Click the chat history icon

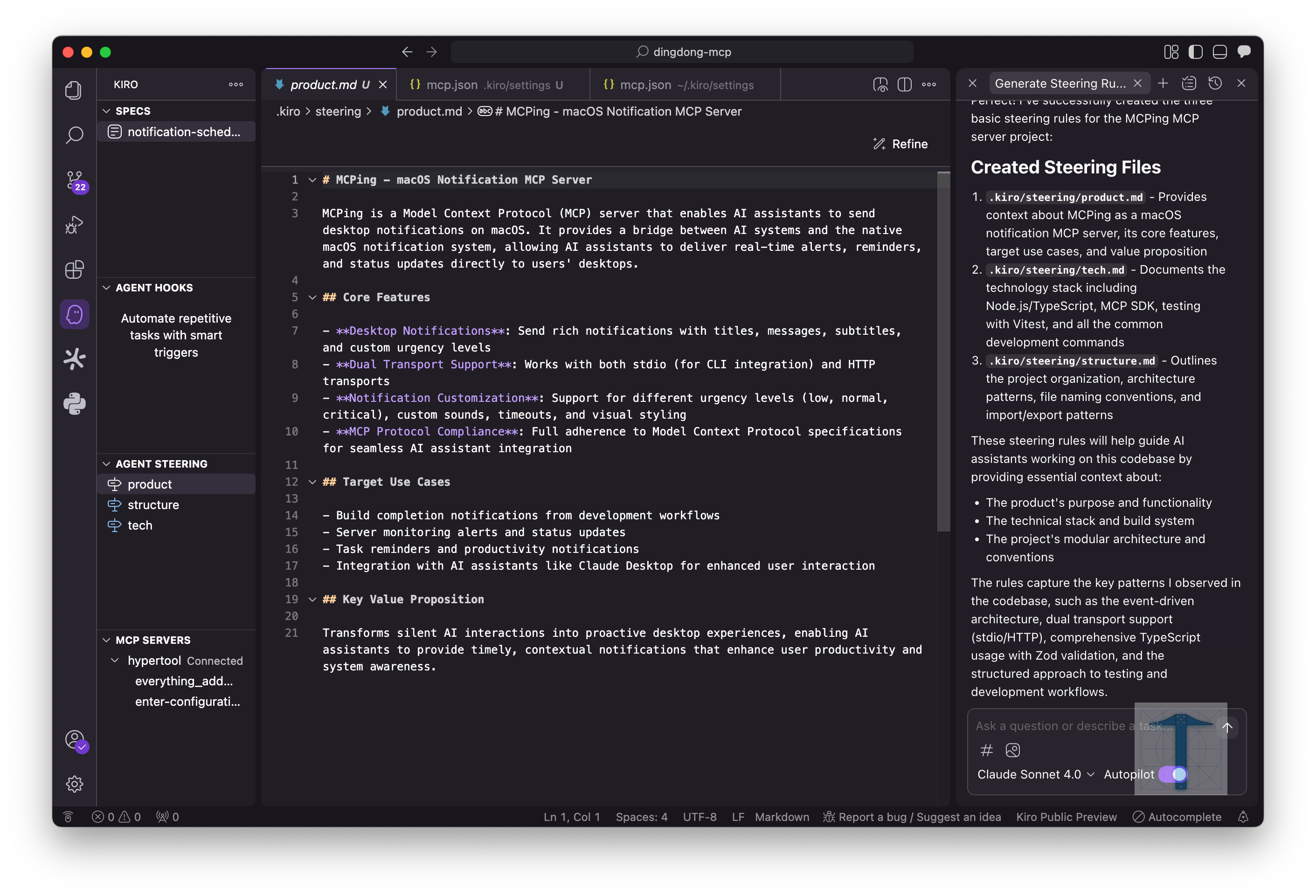coord(1215,84)
